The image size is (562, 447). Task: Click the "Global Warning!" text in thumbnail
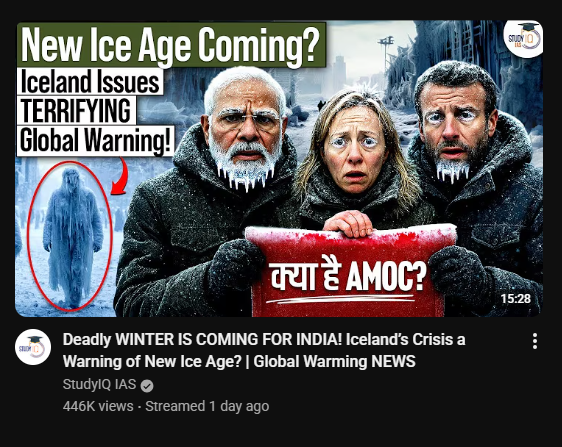[95, 141]
